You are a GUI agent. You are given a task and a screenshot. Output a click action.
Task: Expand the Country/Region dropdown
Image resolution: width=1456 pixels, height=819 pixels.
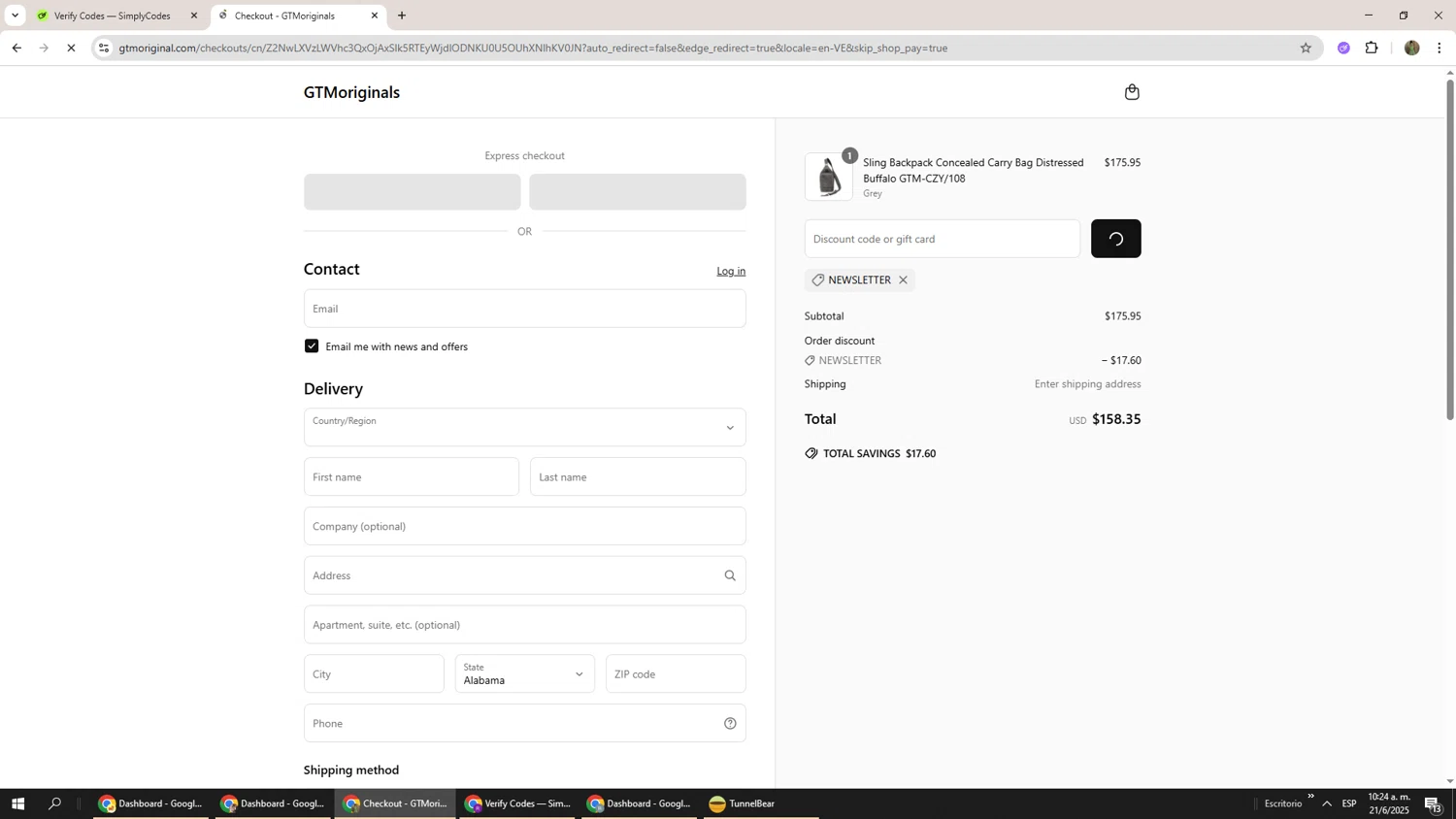[x=525, y=427]
